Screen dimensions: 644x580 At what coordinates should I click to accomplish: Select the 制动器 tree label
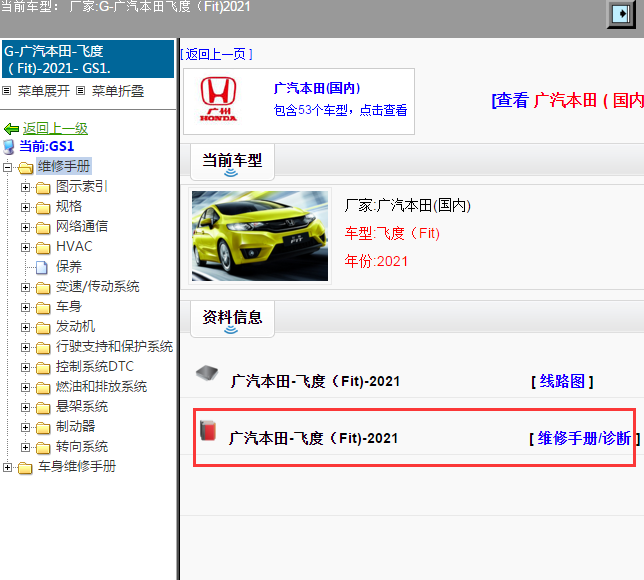point(76,426)
